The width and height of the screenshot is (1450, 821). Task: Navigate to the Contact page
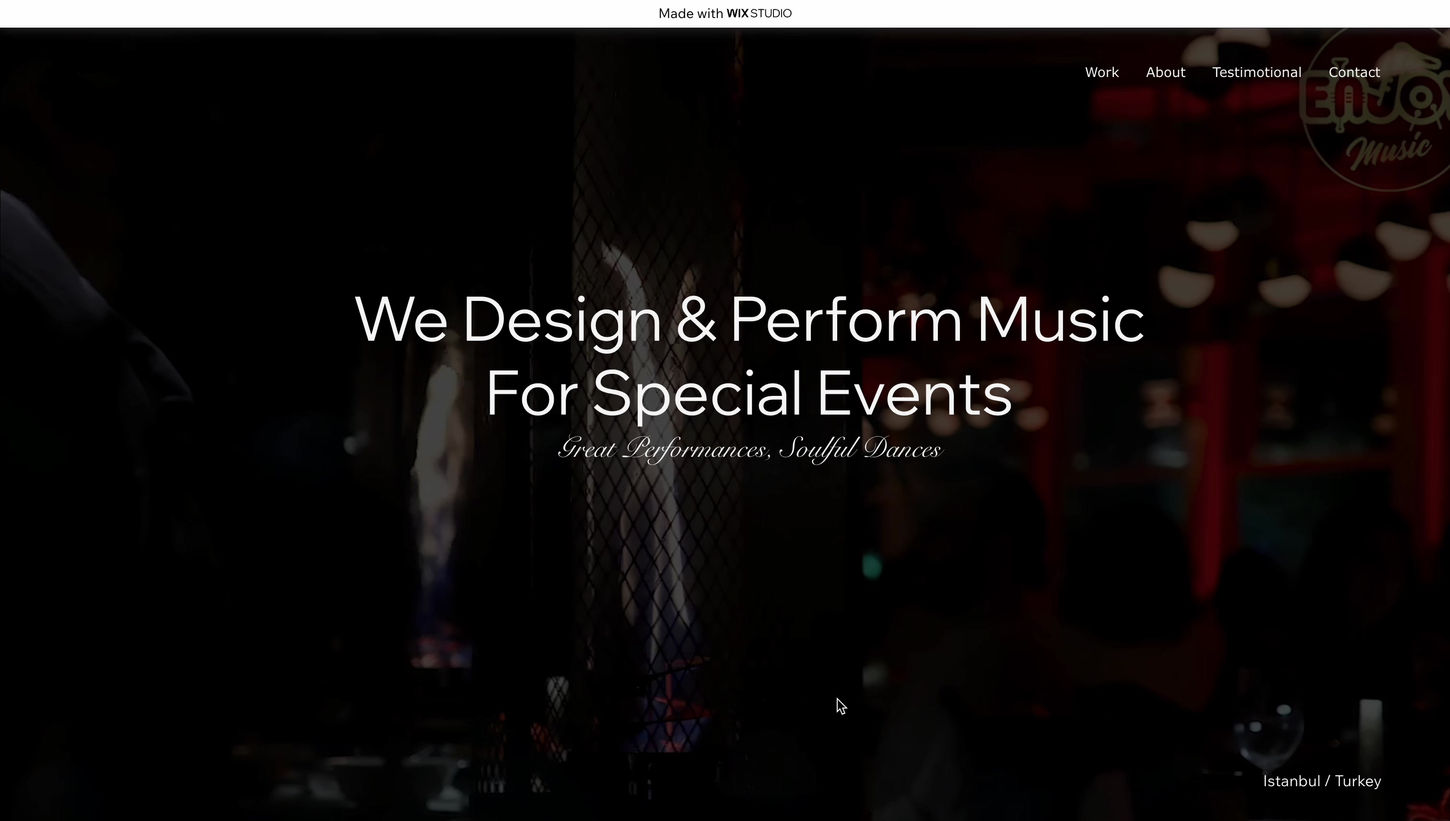click(x=1354, y=72)
